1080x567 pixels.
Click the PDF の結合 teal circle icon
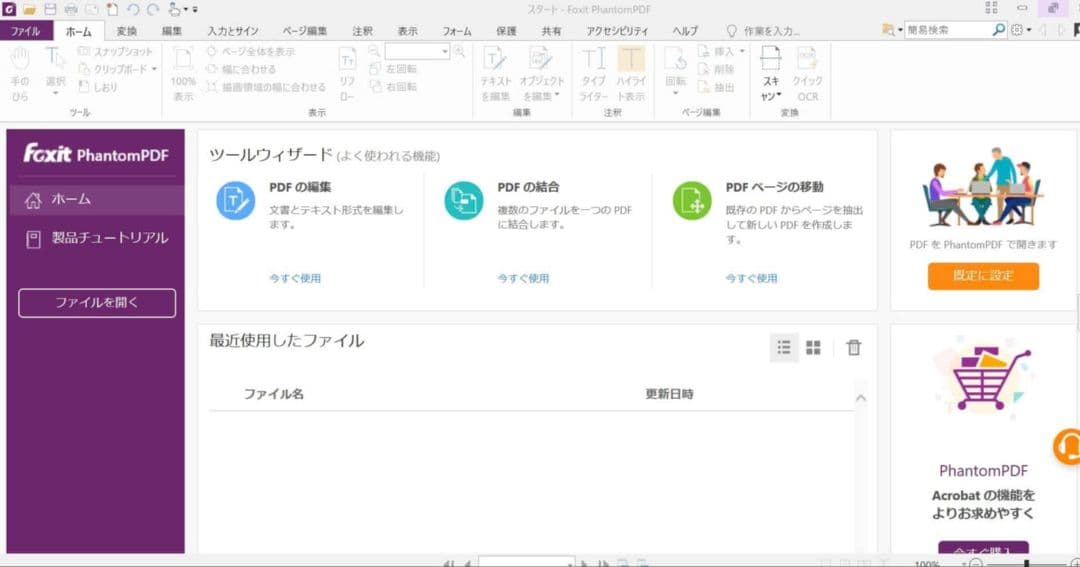464,200
